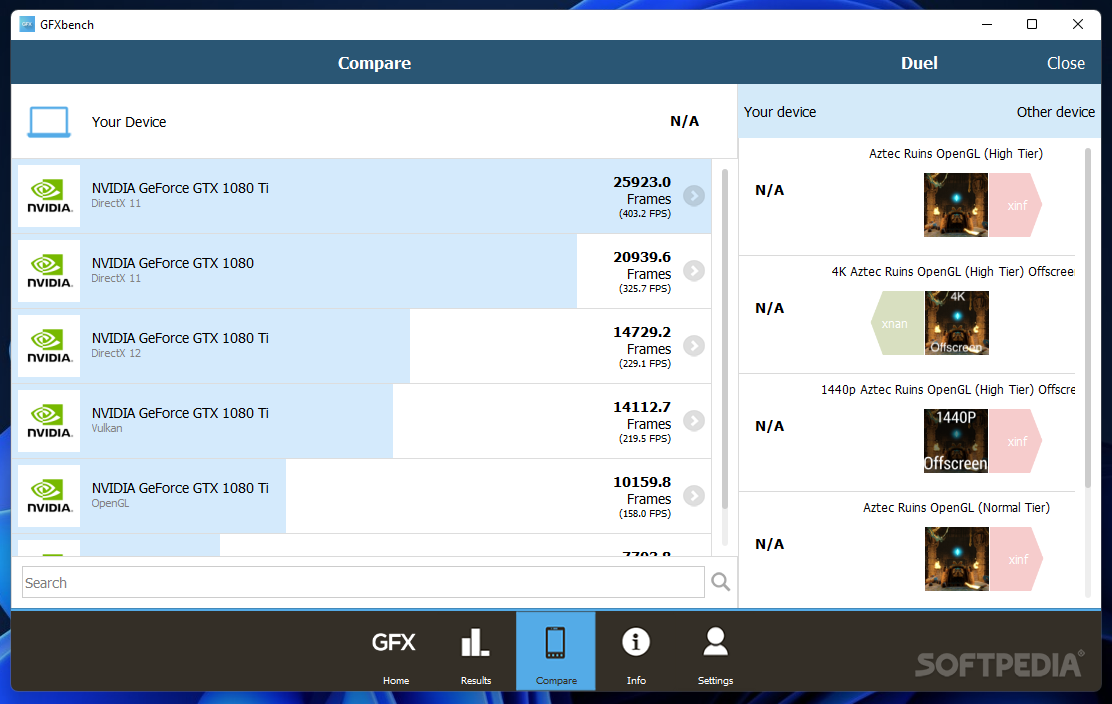The height and width of the screenshot is (704, 1112).
Task: Click the 219.5 FPS value
Action: click(x=645, y=439)
